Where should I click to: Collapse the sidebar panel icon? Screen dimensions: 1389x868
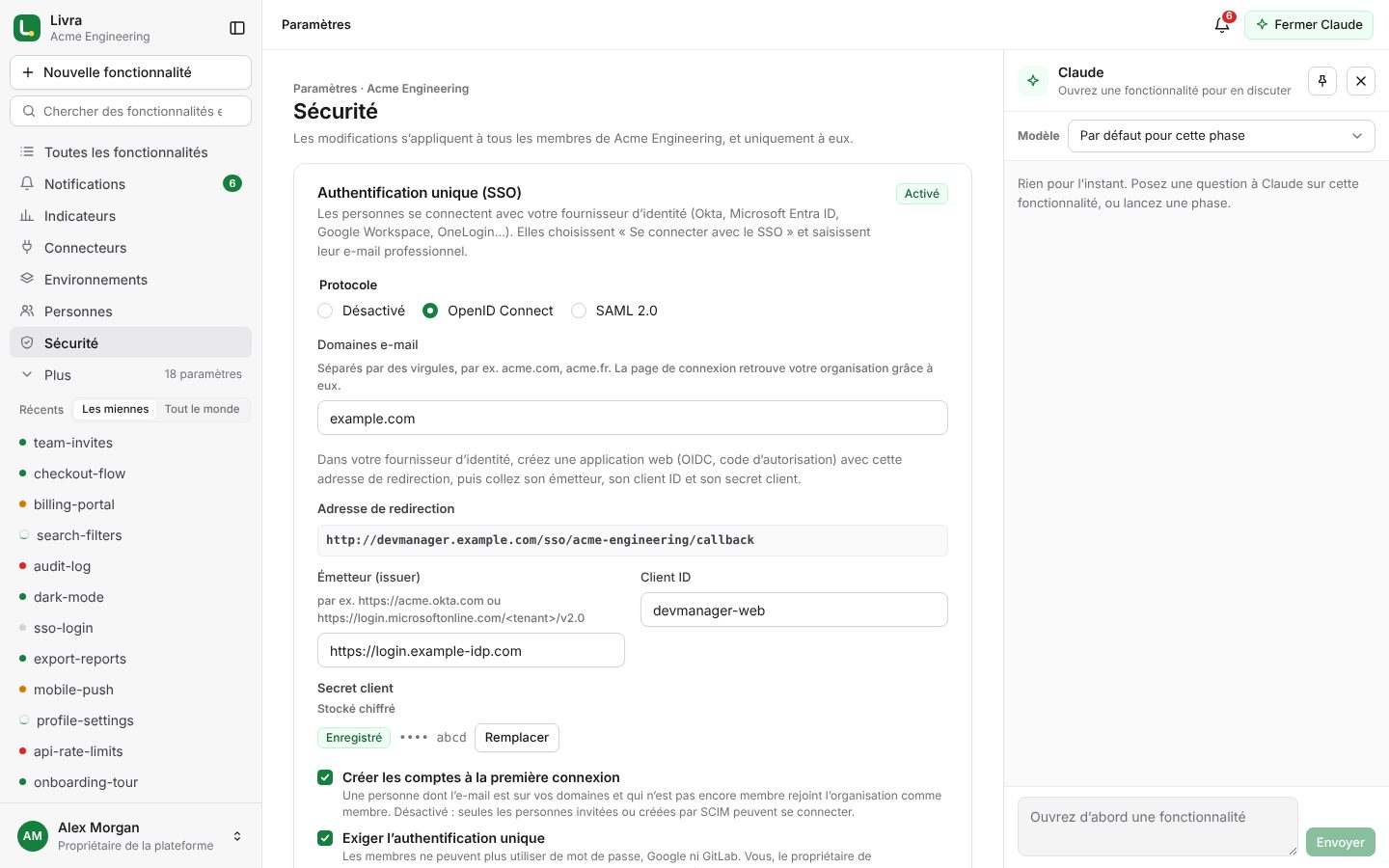[x=237, y=28]
